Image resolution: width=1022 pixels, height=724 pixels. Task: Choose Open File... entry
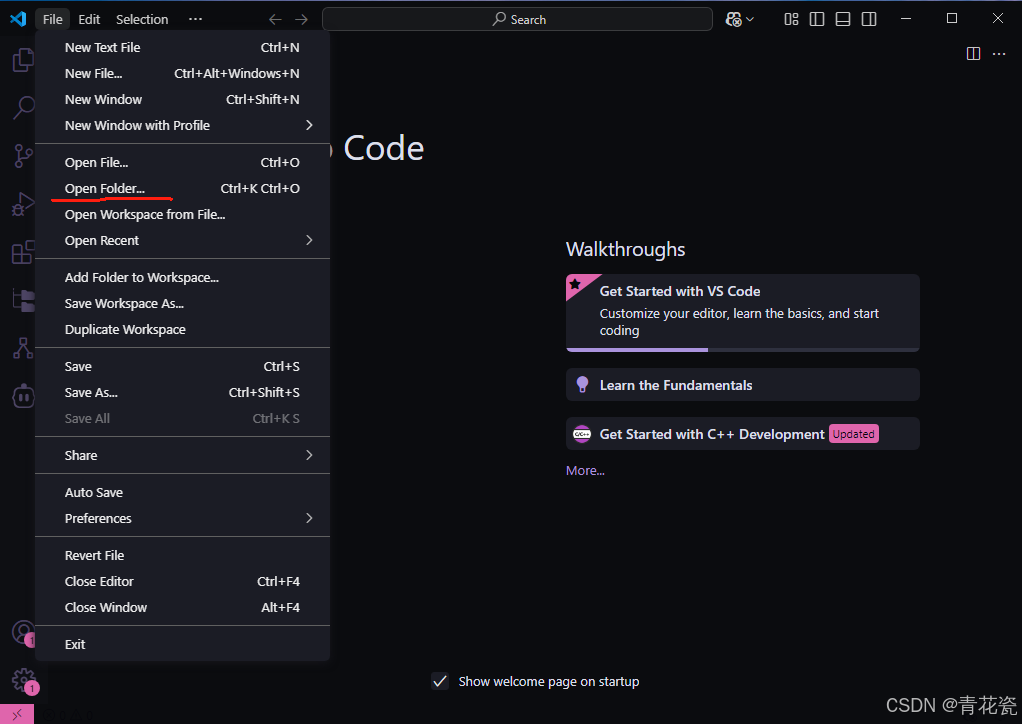pyautogui.click(x=182, y=162)
